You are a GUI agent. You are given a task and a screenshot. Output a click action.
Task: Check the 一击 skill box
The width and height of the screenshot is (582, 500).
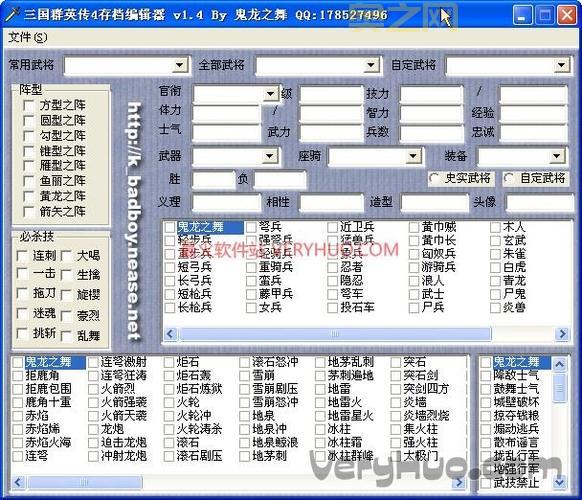[x=22, y=274]
